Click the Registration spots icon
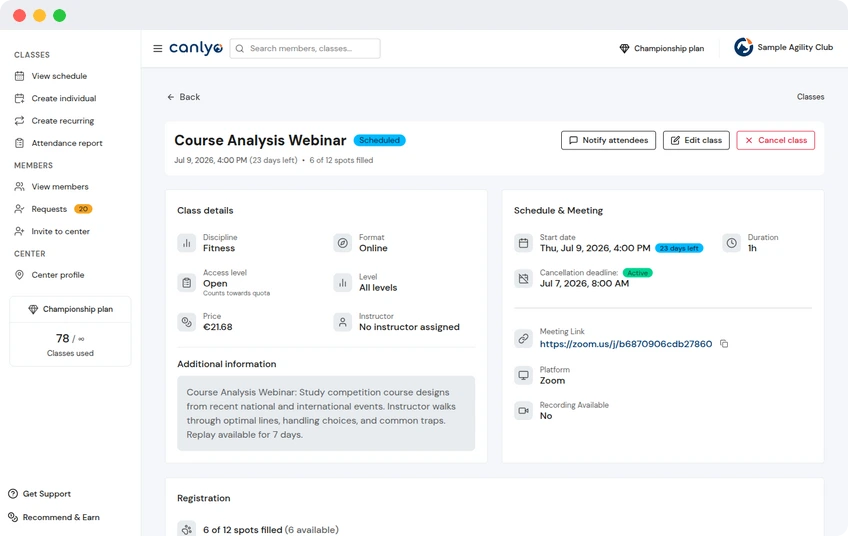Image resolution: width=848 pixels, height=536 pixels. click(187, 529)
